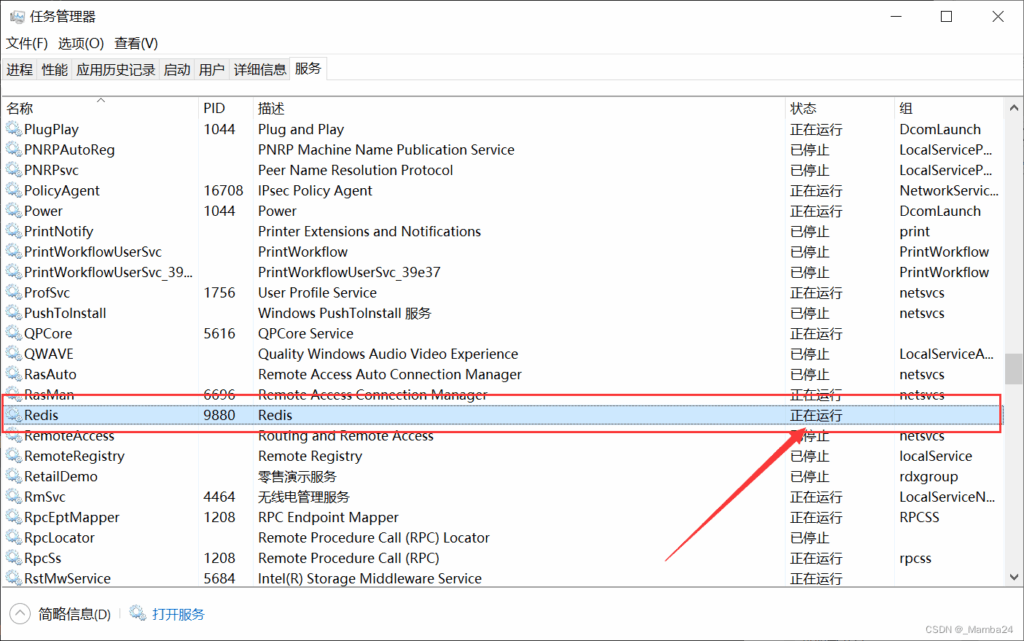Click the RpcEptMapper service icon
Viewport: 1024px width, 641px height.
(14, 517)
